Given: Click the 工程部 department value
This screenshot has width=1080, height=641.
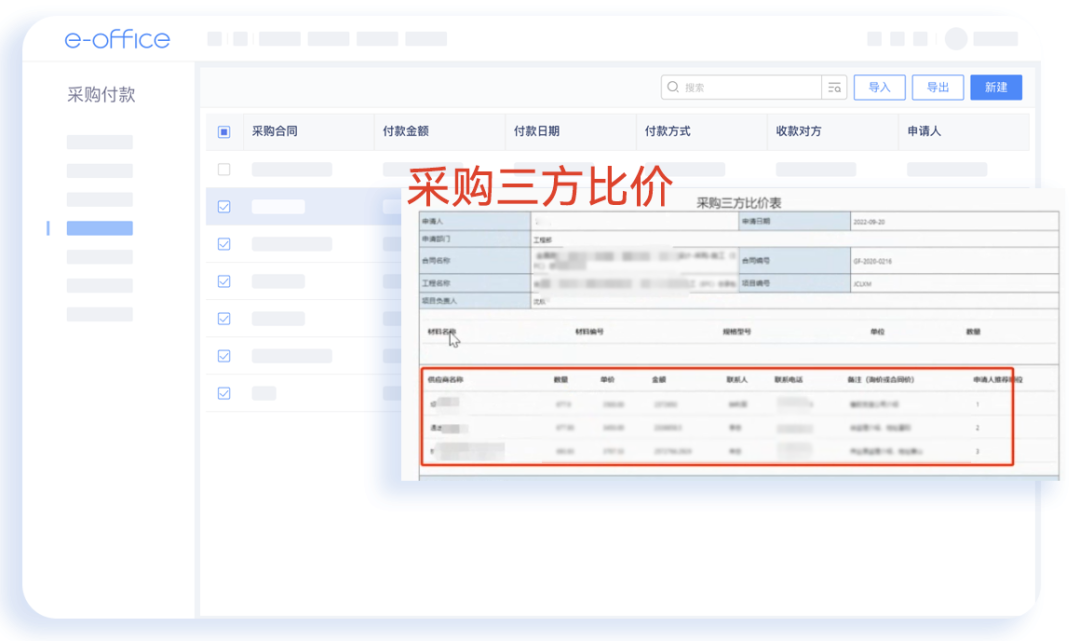Looking at the screenshot, I should (543, 240).
